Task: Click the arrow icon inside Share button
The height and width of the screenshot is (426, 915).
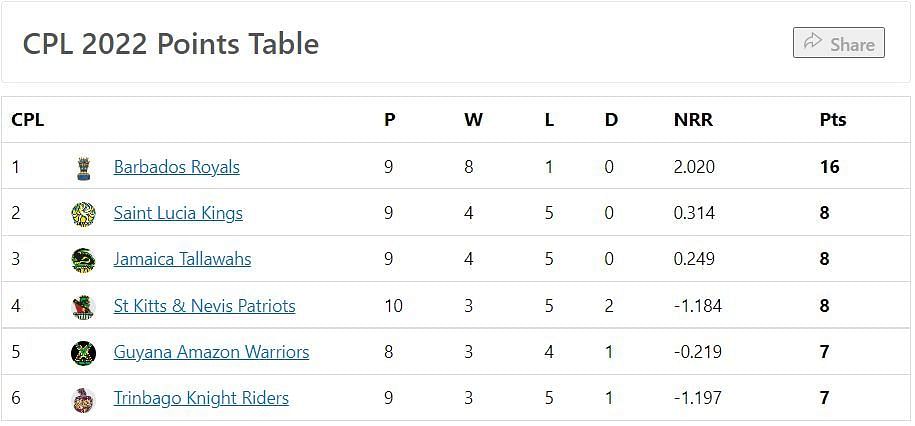Action: point(812,42)
